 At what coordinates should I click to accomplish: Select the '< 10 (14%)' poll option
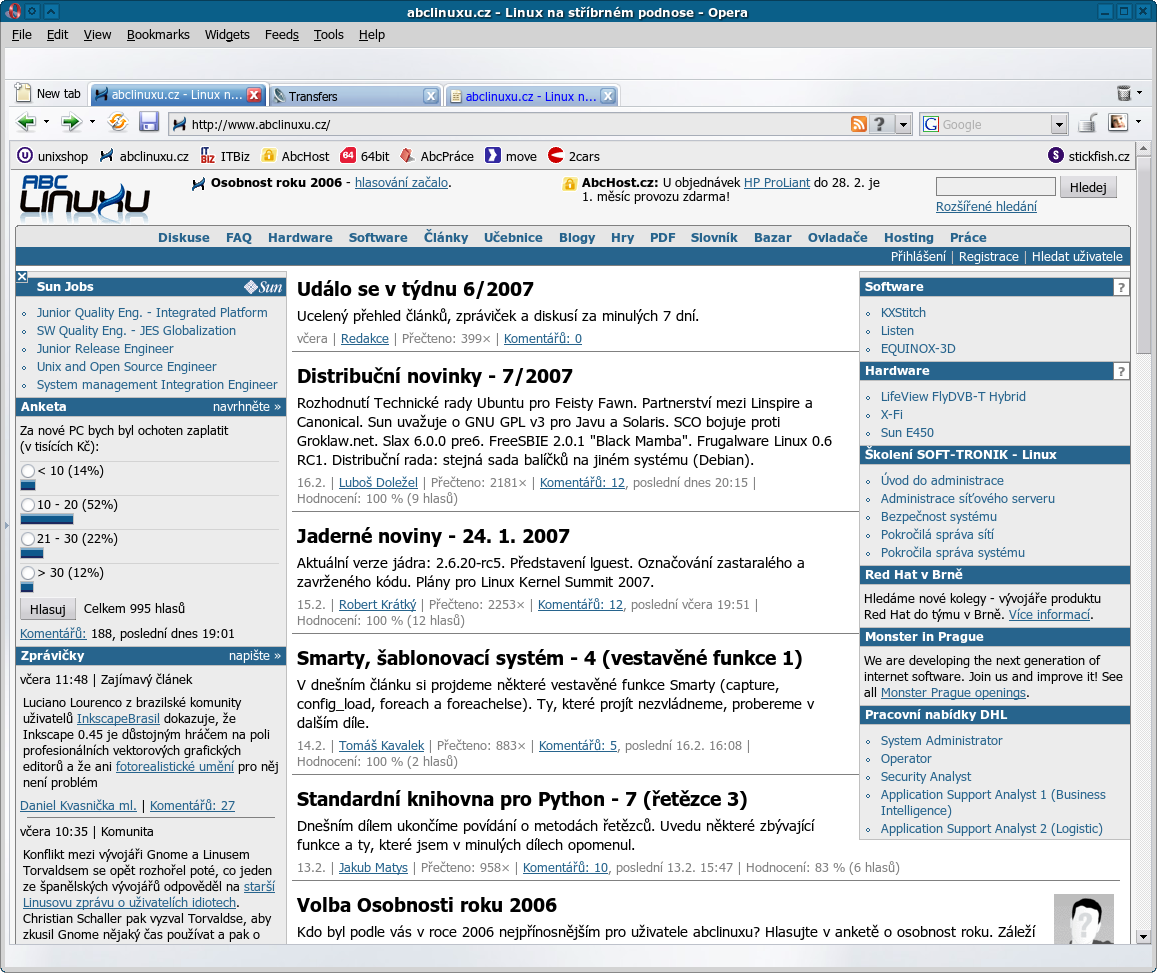(x=28, y=471)
